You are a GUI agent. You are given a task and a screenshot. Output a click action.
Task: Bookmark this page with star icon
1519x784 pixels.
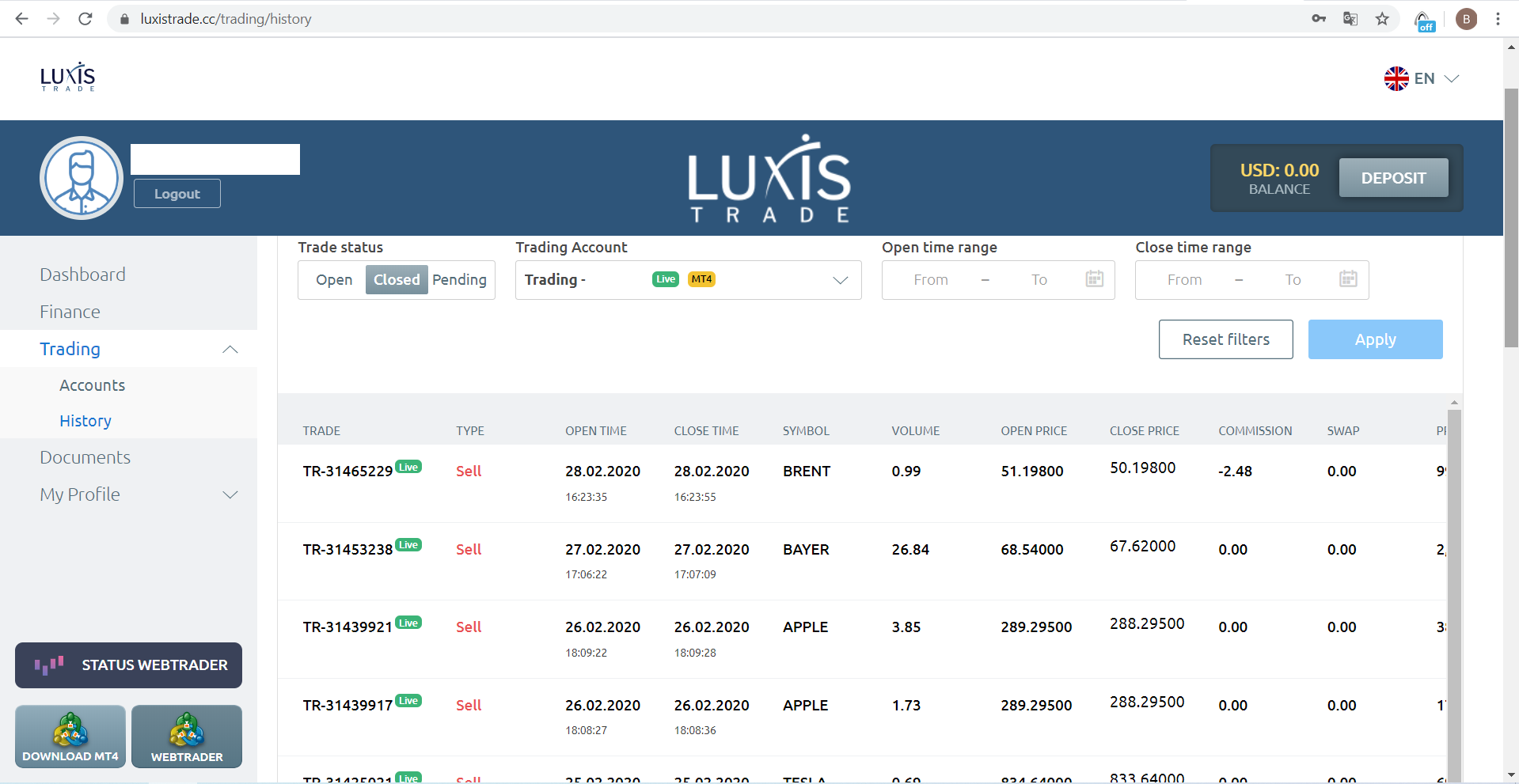point(1382,18)
